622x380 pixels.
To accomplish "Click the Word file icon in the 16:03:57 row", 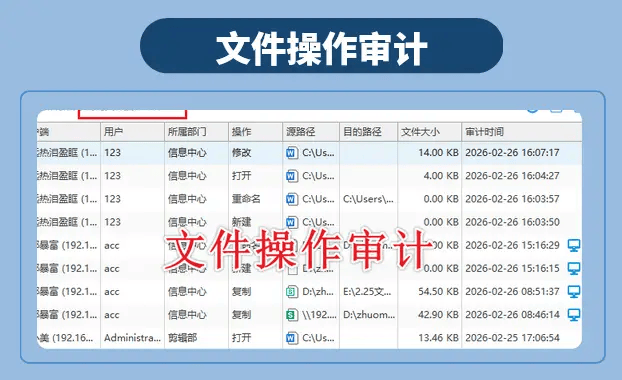I will click(292, 199).
